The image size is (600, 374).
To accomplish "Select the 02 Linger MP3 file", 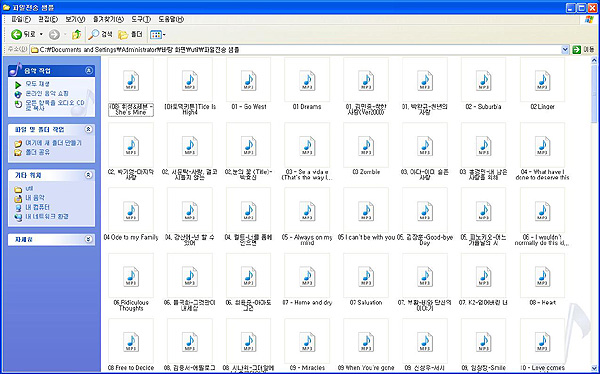I will click(543, 84).
